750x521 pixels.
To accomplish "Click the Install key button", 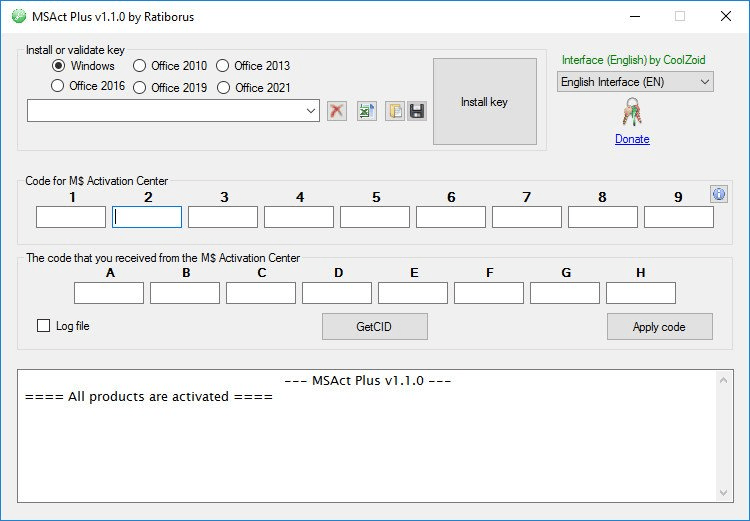I will 485,101.
